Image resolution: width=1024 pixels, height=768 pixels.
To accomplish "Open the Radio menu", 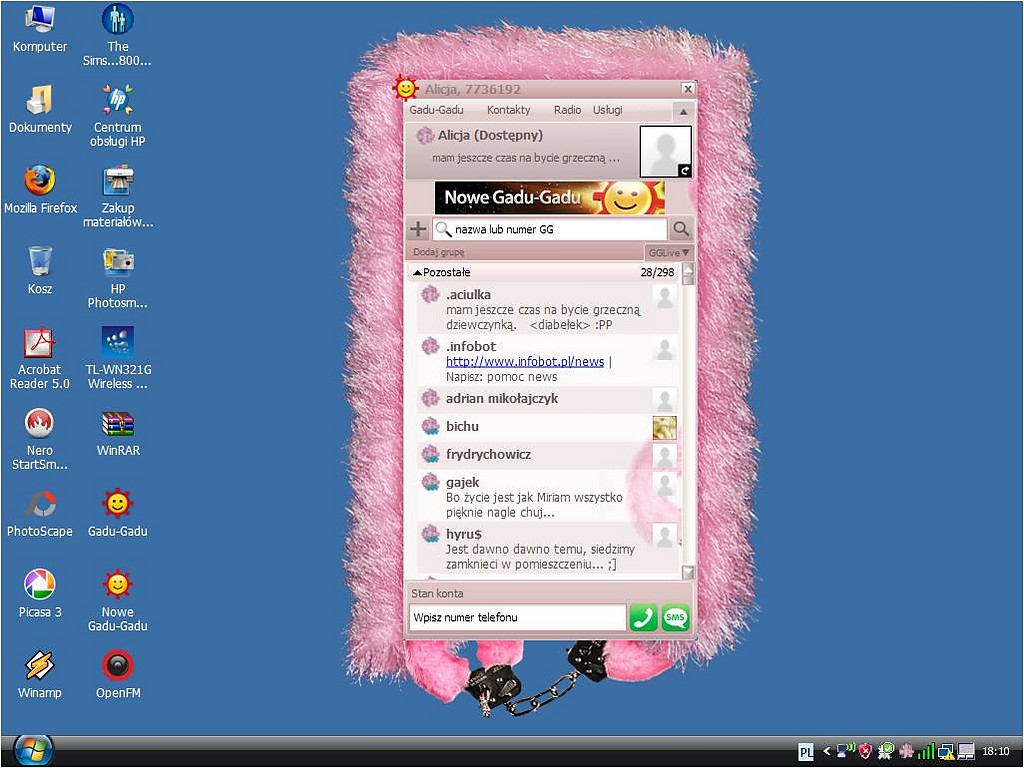I will (568, 110).
